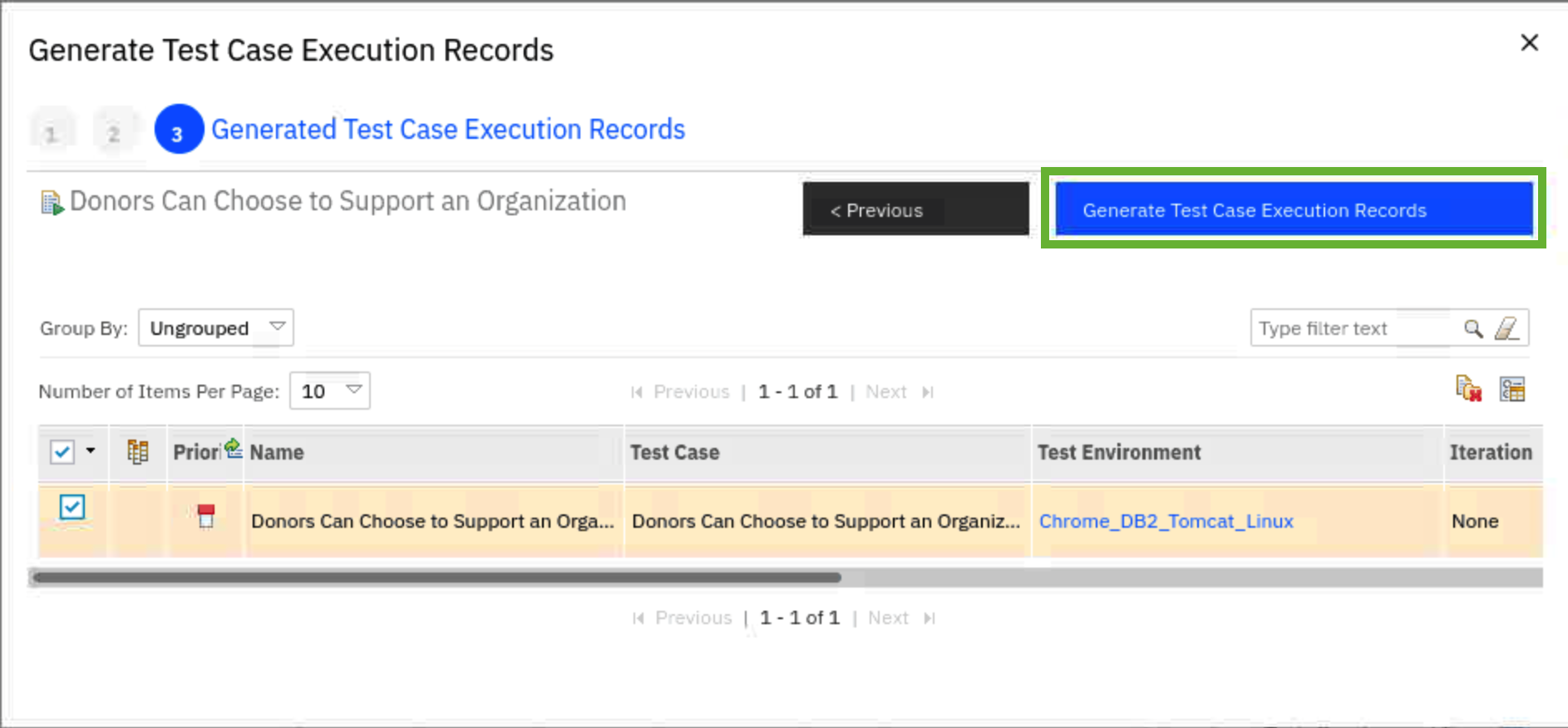Click the eraser clear-filter icon

(x=1506, y=328)
